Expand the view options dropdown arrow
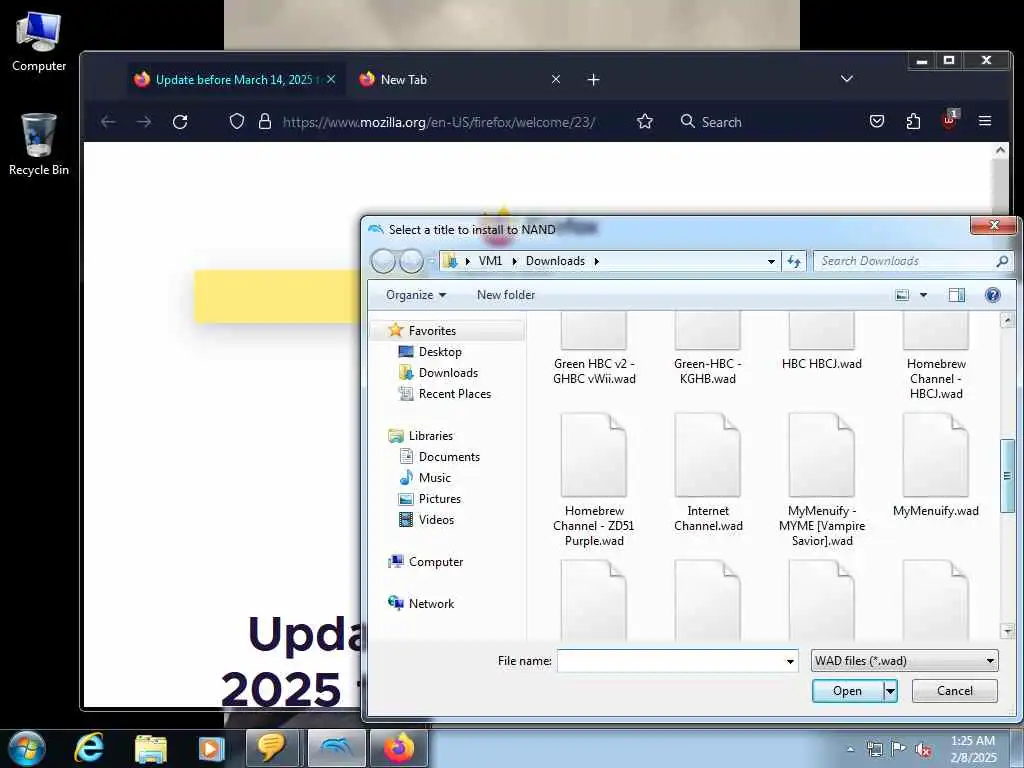Viewport: 1024px width, 768px height. click(923, 295)
